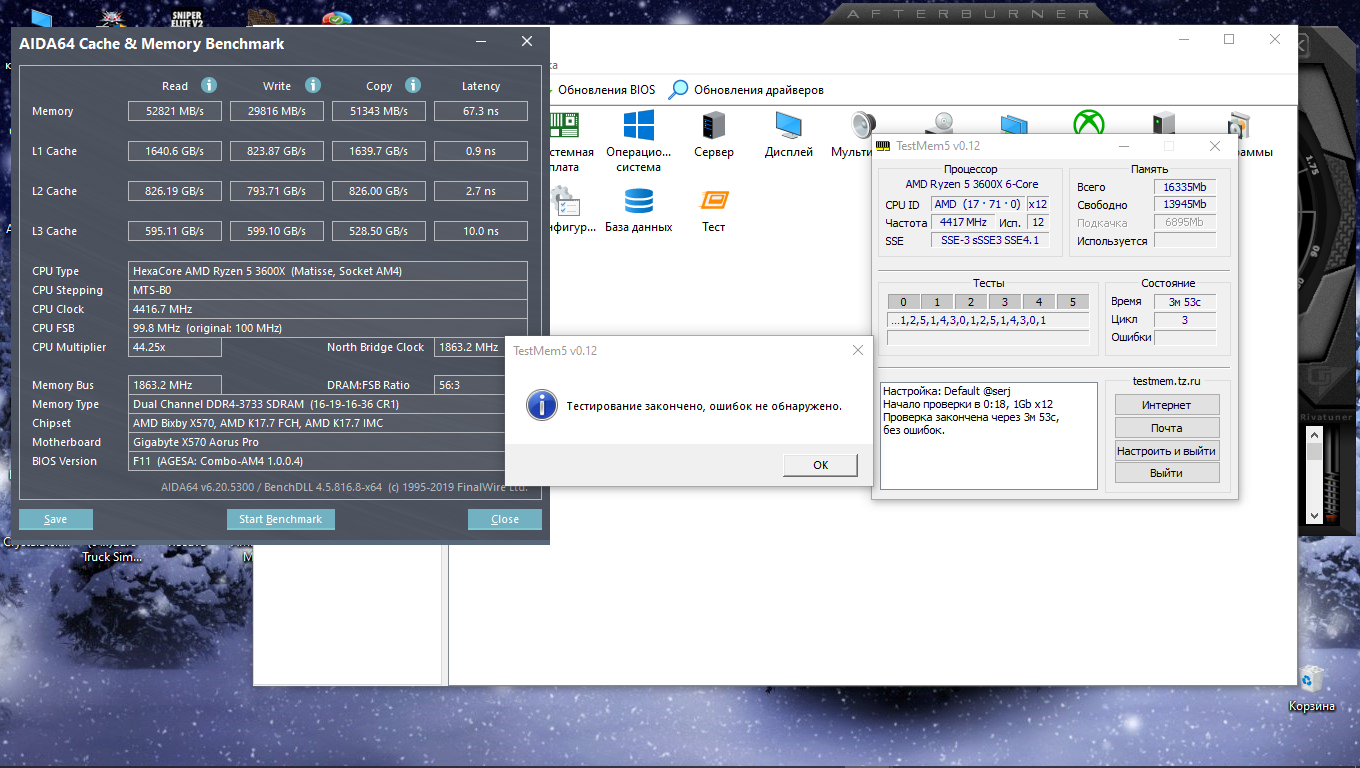This screenshot has height=768, width=1360.
Task: Open the Операционная система icon
Action: click(x=638, y=141)
